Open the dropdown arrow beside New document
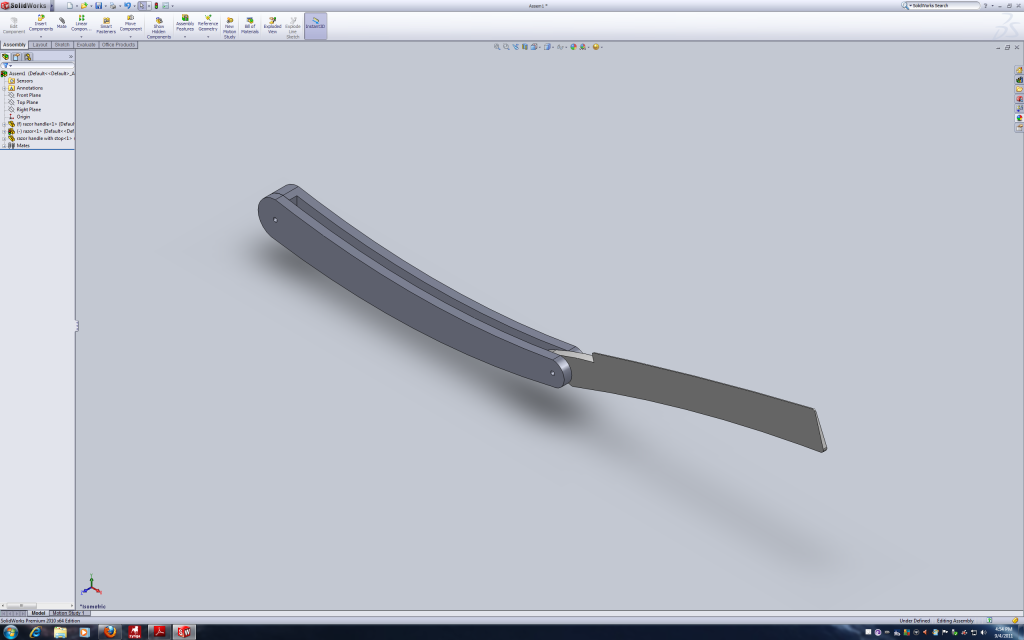 pos(75,6)
